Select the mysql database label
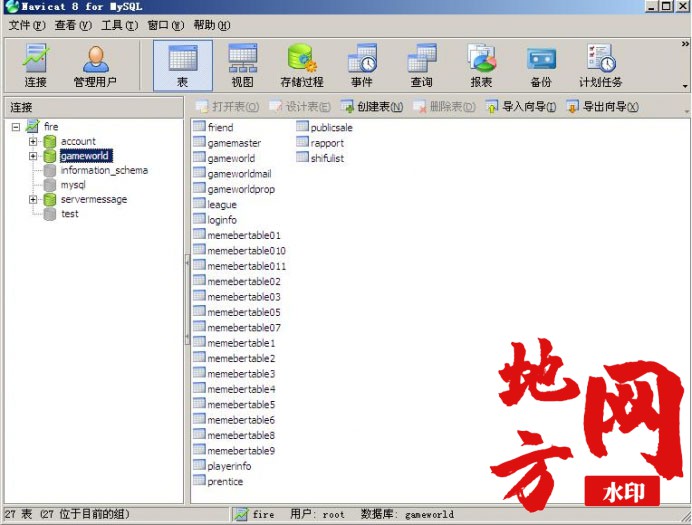This screenshot has height=525, width=692. (73, 185)
